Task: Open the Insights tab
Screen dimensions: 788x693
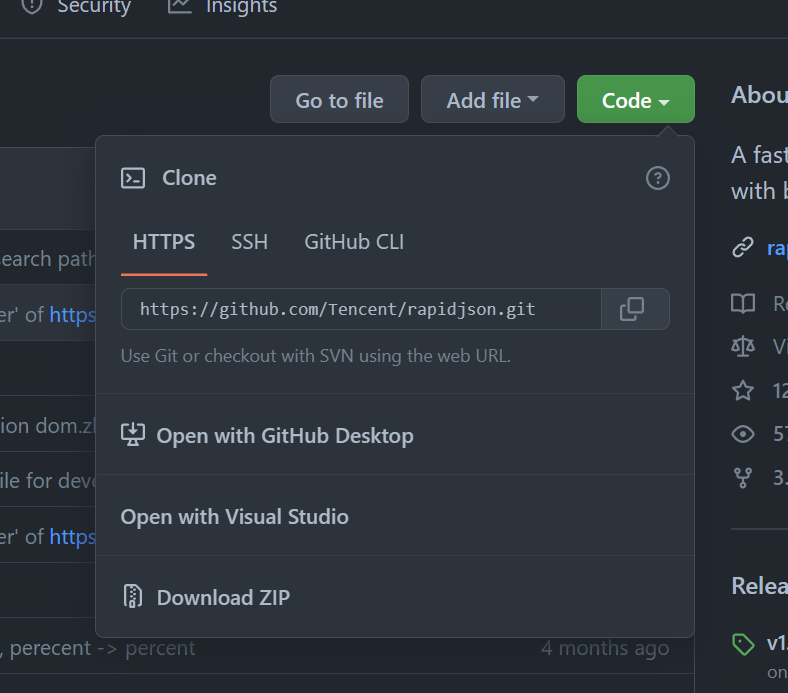Action: (x=222, y=7)
